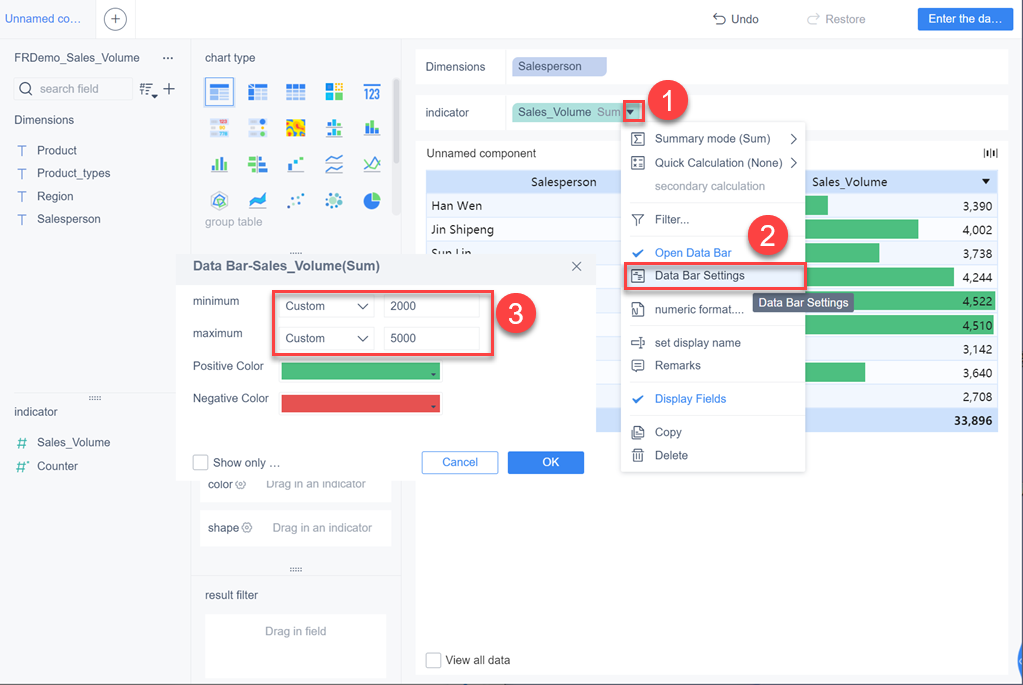Open the maximum Custom dropdown
Screen dimensions: 1023x685
click(326, 339)
